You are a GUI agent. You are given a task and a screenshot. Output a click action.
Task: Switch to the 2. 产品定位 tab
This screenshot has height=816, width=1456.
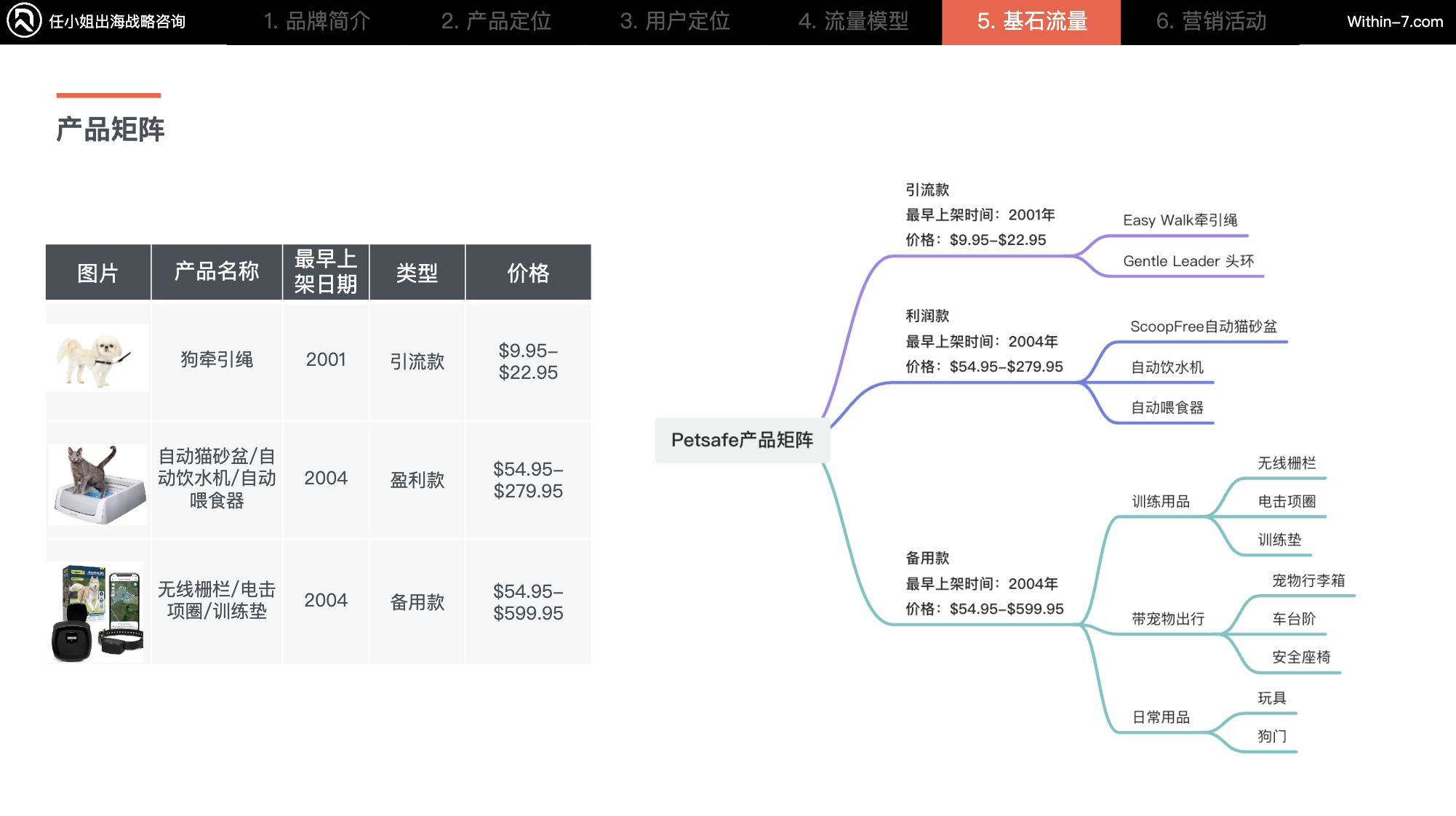[x=497, y=22]
